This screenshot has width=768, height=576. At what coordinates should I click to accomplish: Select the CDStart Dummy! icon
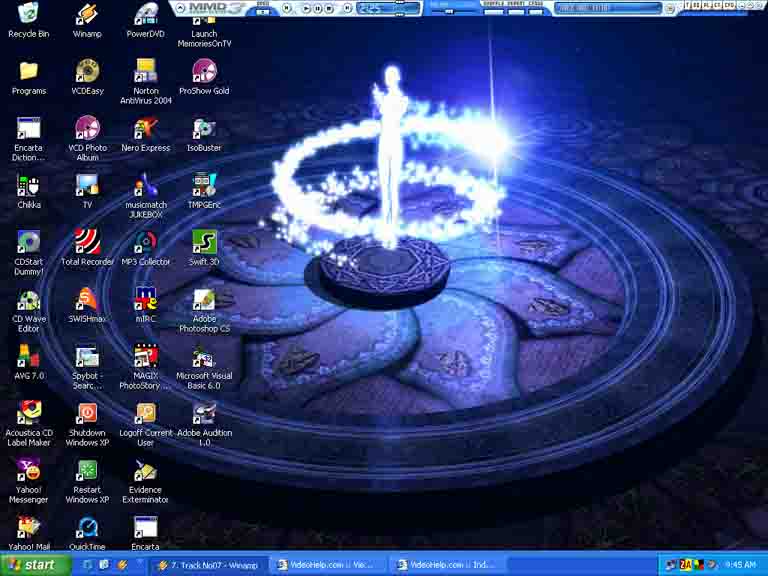[28, 253]
